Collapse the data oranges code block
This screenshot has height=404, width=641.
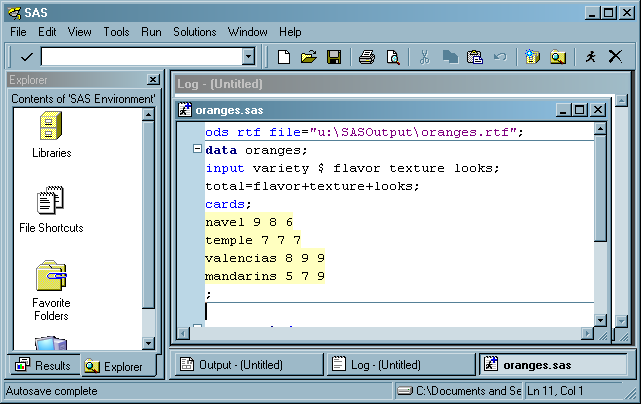coord(197,150)
